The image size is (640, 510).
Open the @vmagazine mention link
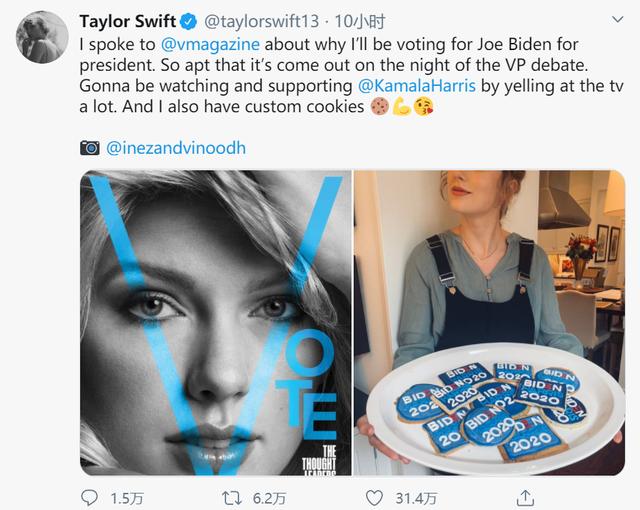[x=210, y=44]
